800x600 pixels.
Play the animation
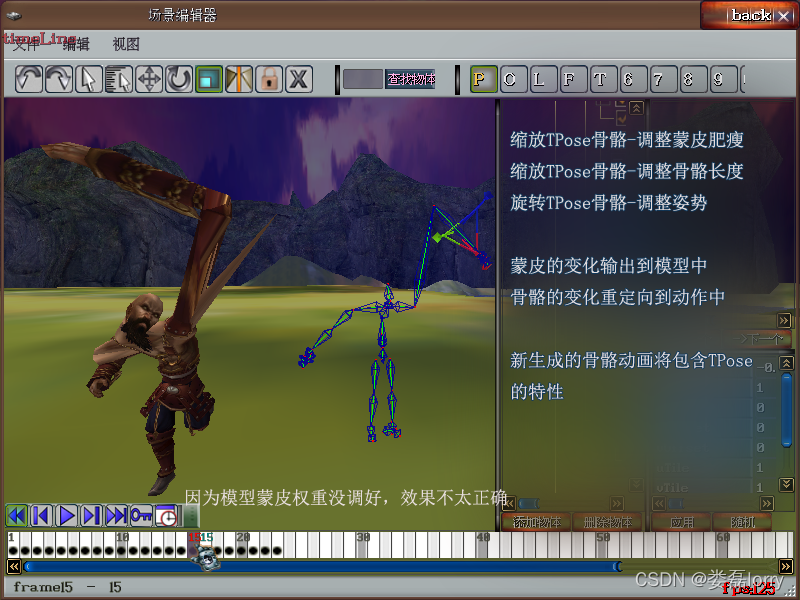pos(66,516)
